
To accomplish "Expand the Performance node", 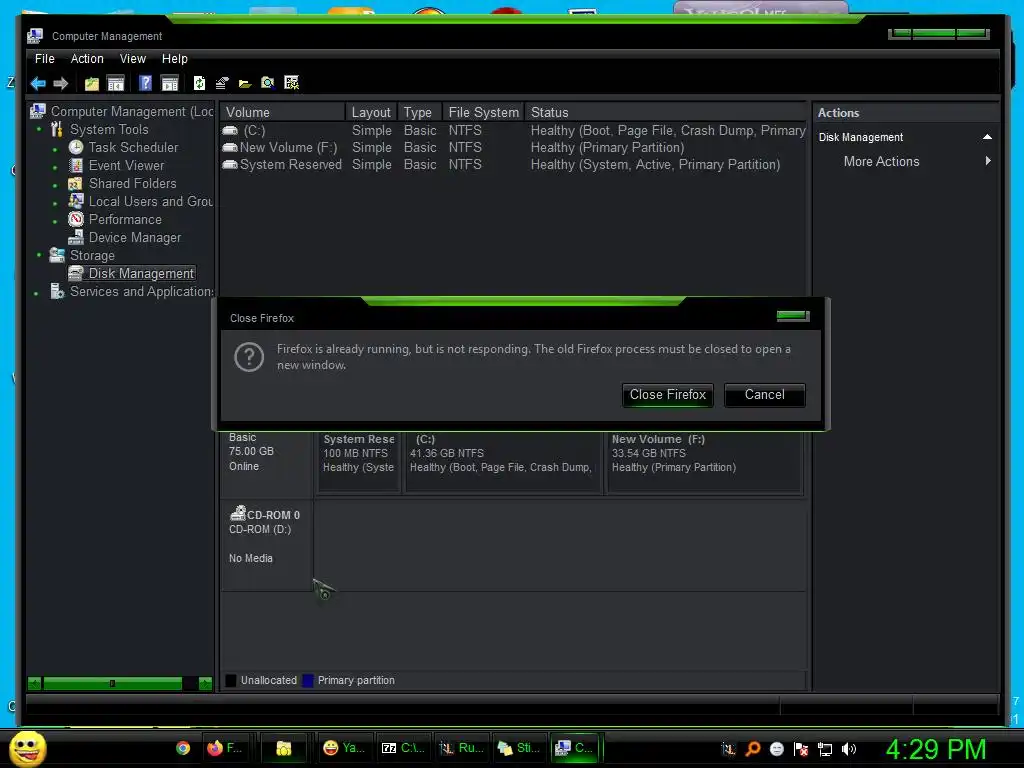I will pos(55,221).
